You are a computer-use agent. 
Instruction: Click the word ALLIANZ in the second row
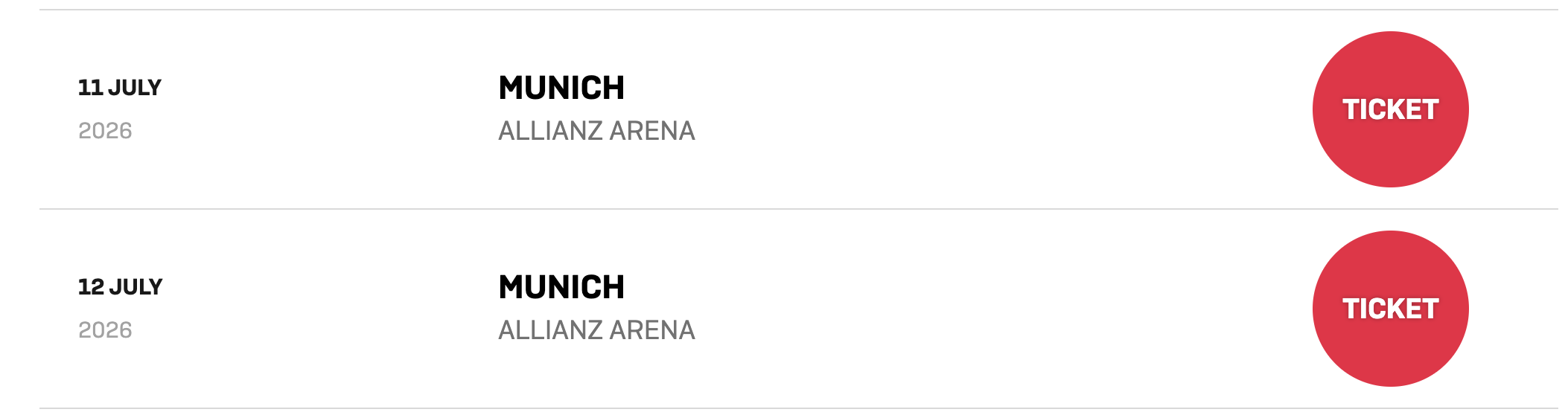click(x=550, y=330)
